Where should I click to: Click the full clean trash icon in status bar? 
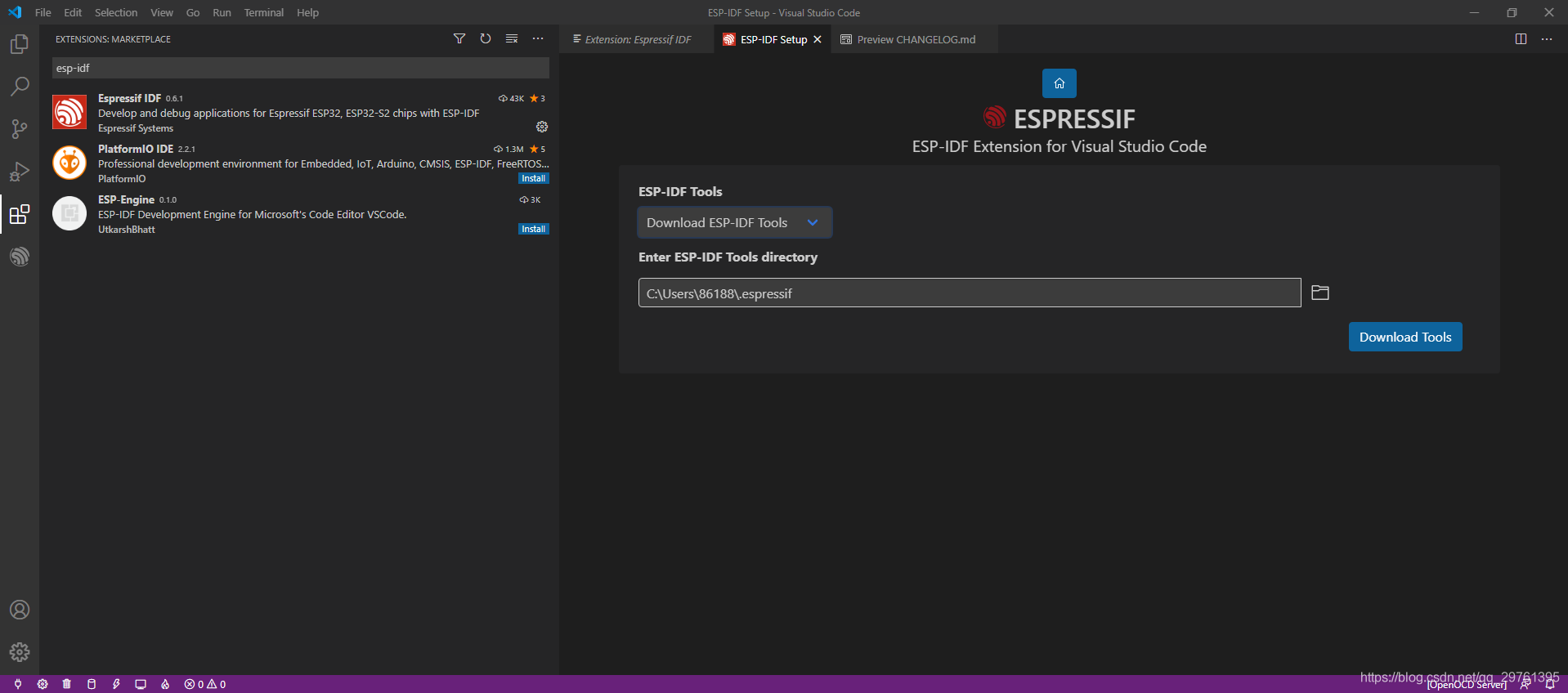(67, 684)
